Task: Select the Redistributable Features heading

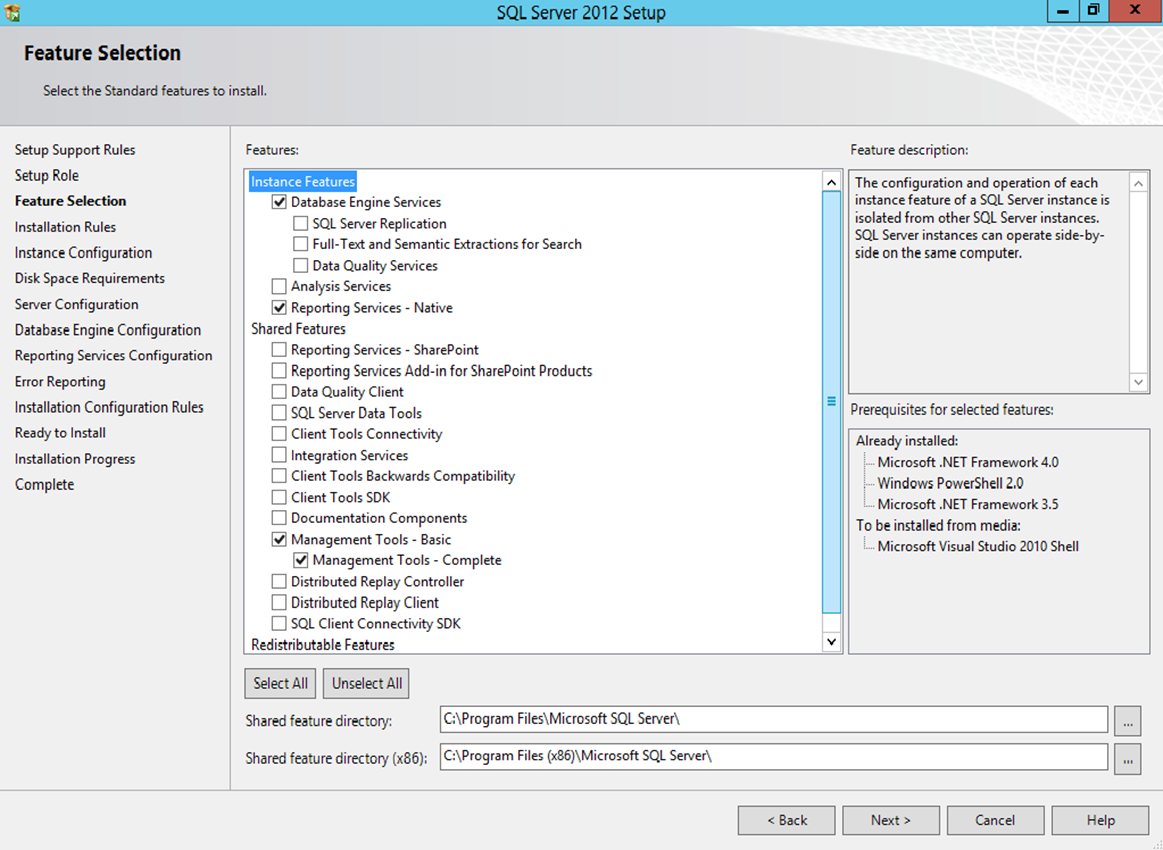Action: [x=322, y=645]
